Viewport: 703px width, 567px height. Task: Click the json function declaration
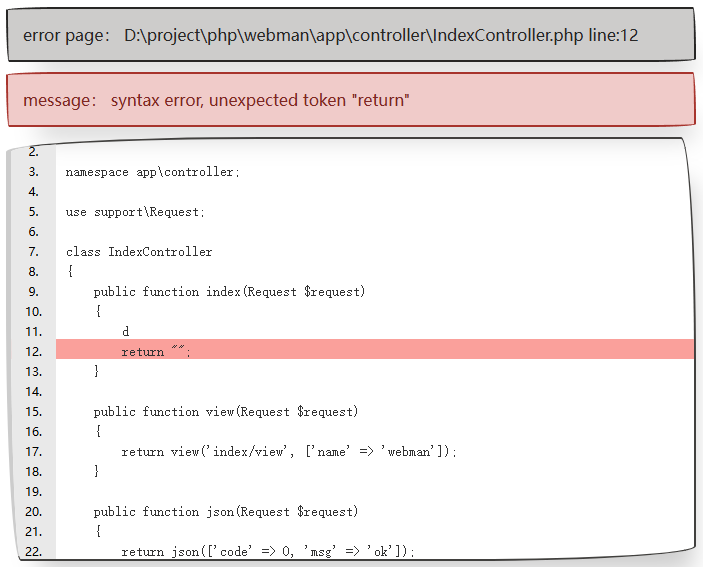226,511
